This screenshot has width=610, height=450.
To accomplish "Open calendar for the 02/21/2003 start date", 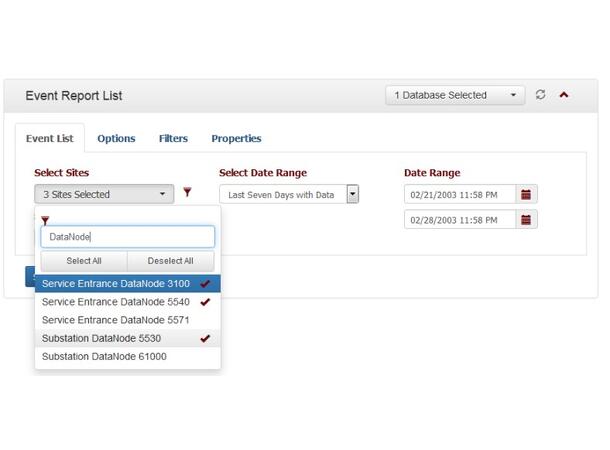I will (526, 194).
